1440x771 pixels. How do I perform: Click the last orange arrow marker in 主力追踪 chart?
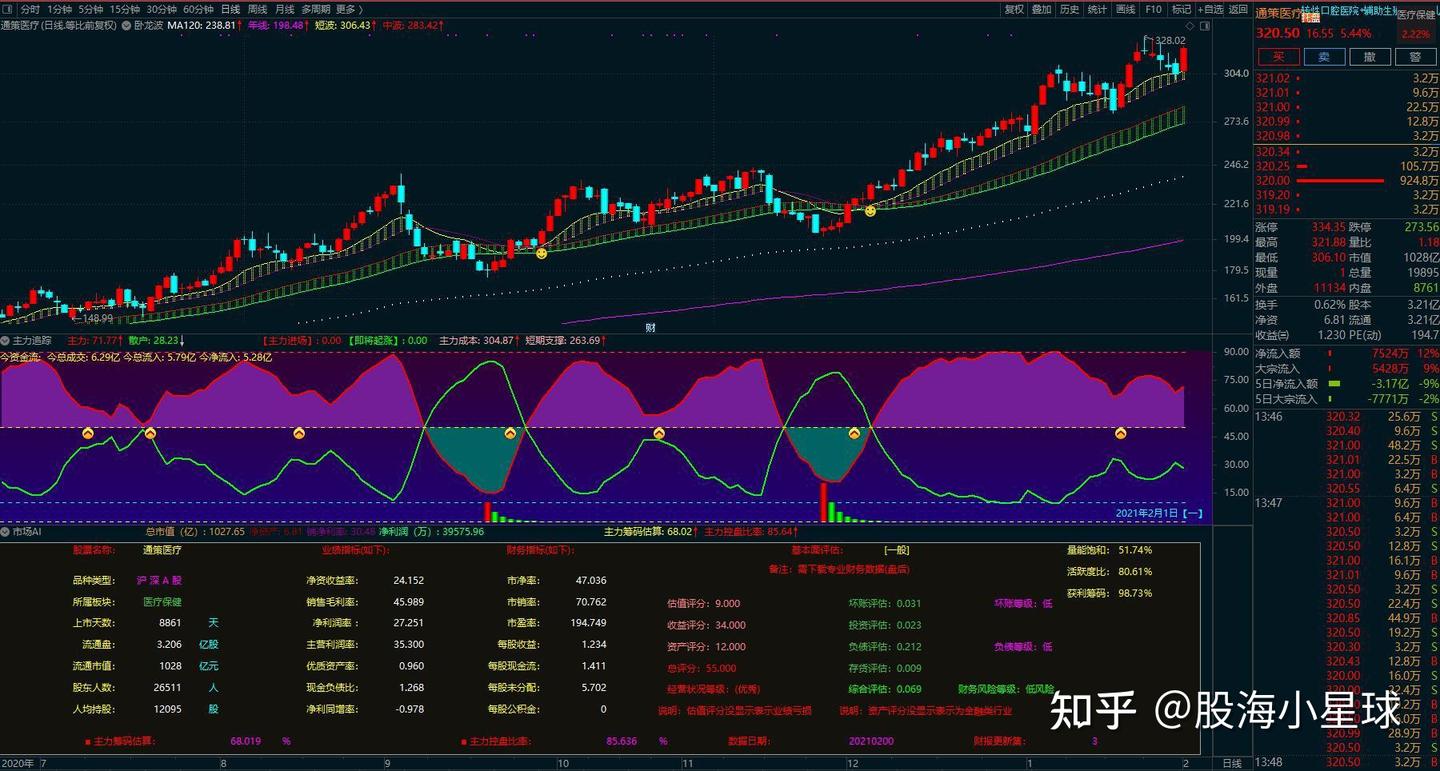pos(1120,433)
